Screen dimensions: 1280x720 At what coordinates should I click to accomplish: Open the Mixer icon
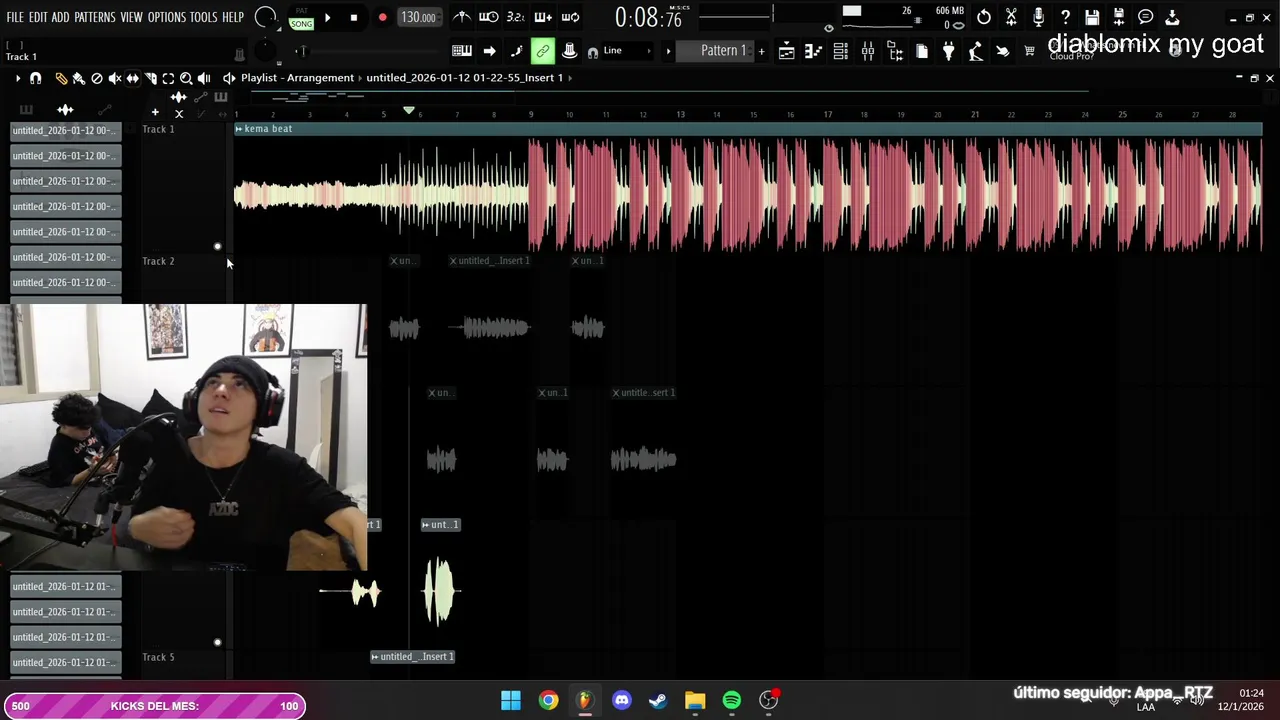[868, 51]
